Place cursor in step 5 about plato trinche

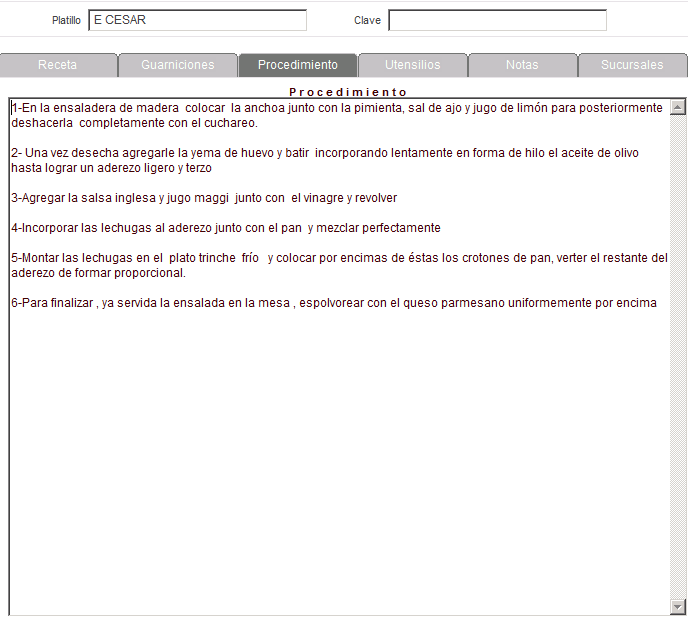coord(300,258)
